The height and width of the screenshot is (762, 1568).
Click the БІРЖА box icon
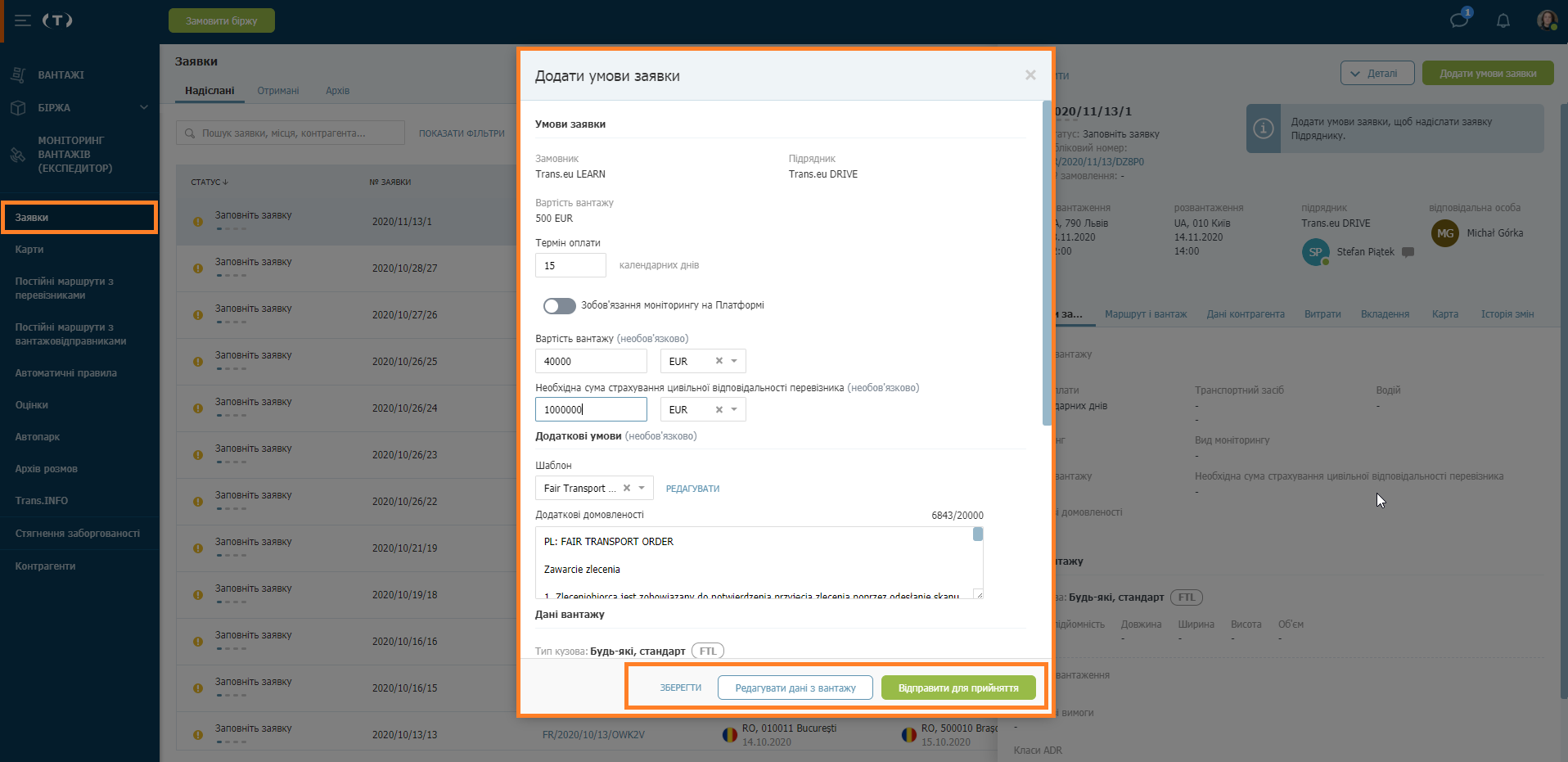click(18, 107)
